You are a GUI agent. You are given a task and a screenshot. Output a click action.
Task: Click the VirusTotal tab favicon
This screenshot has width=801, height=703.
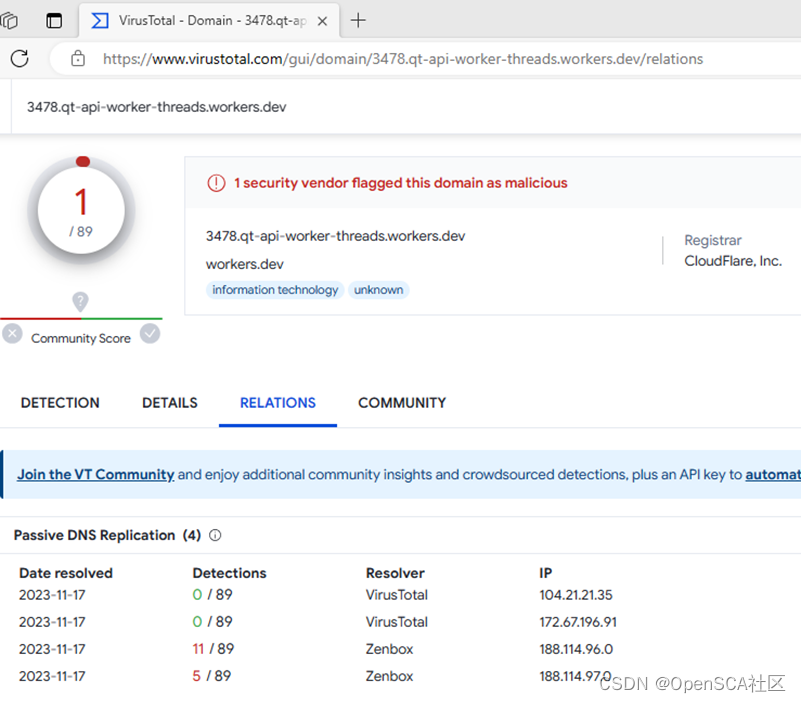[100, 20]
